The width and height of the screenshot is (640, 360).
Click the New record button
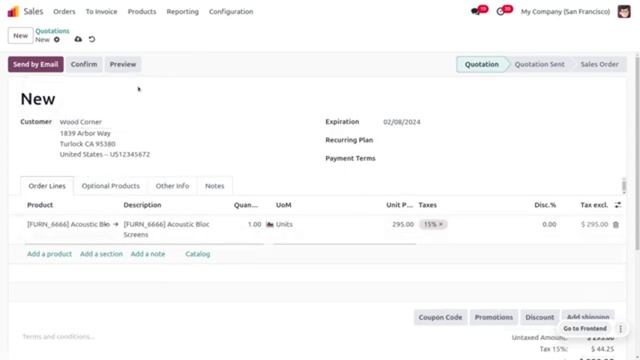coord(20,36)
